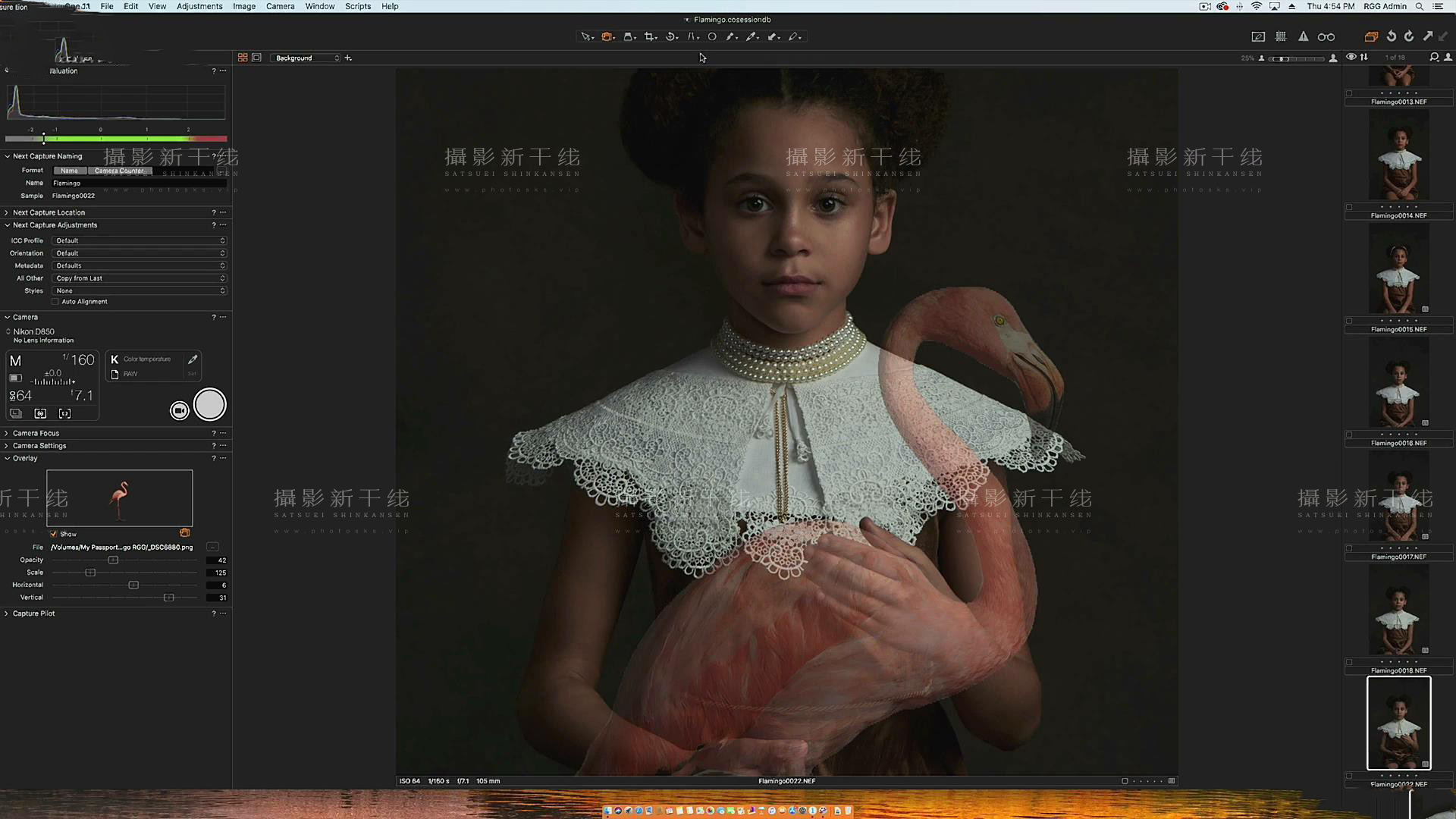
Task: Open the Adjustments menu
Action: 199,6
